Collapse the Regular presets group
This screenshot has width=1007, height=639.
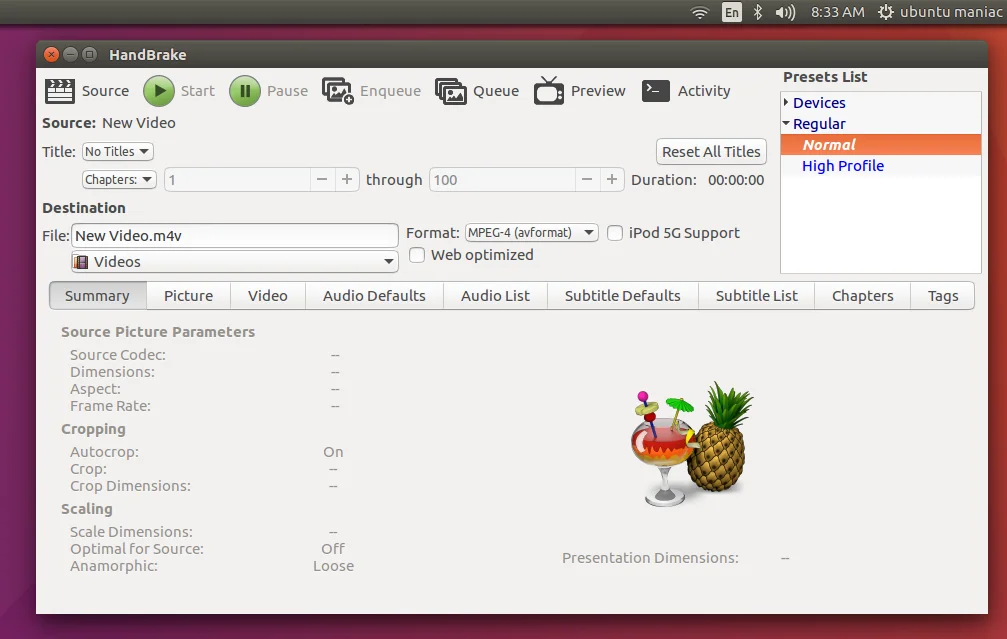click(x=786, y=123)
